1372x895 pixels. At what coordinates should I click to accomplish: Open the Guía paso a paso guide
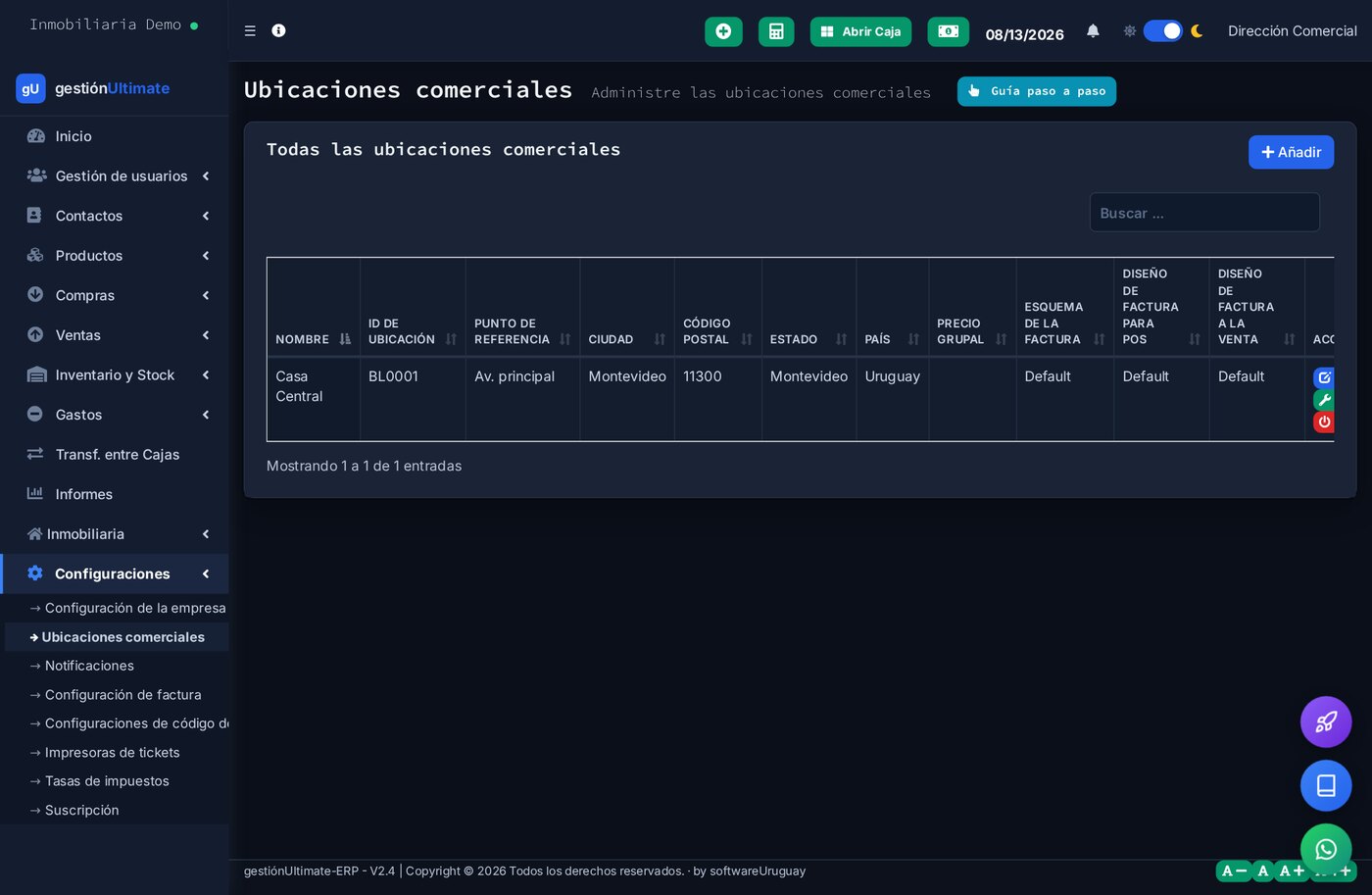pyautogui.click(x=1037, y=91)
